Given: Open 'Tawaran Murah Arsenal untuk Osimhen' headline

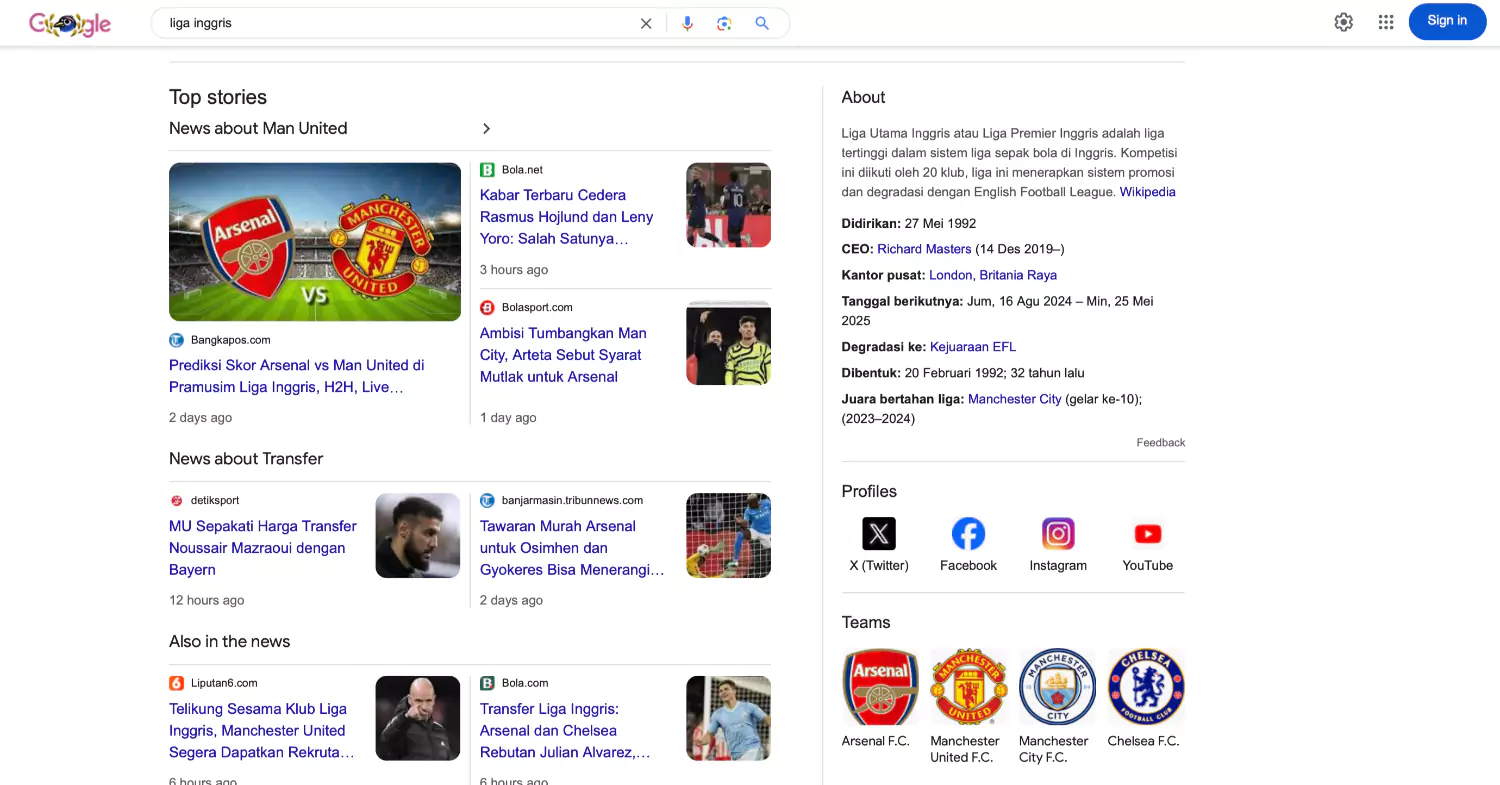Looking at the screenshot, I should (572, 548).
